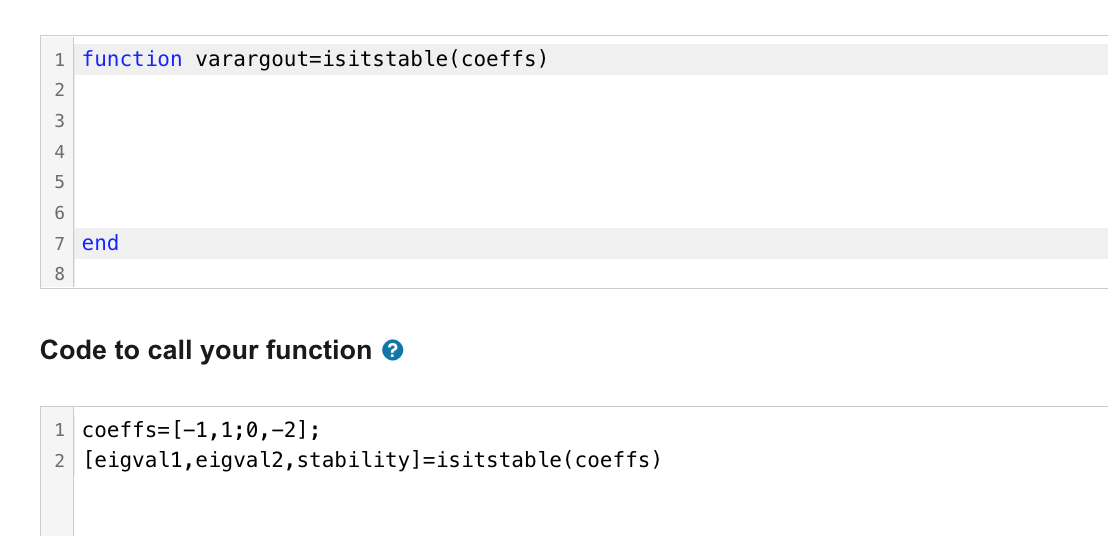Viewport: 1108px width, 536px height.
Task: Click line number 1 in the function editor gutter
Action: coord(59,59)
